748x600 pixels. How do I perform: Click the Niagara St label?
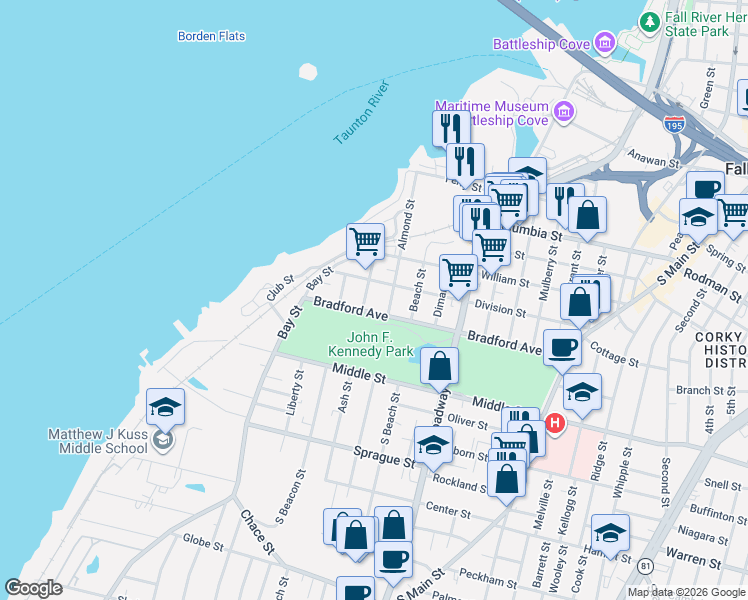(703, 535)
